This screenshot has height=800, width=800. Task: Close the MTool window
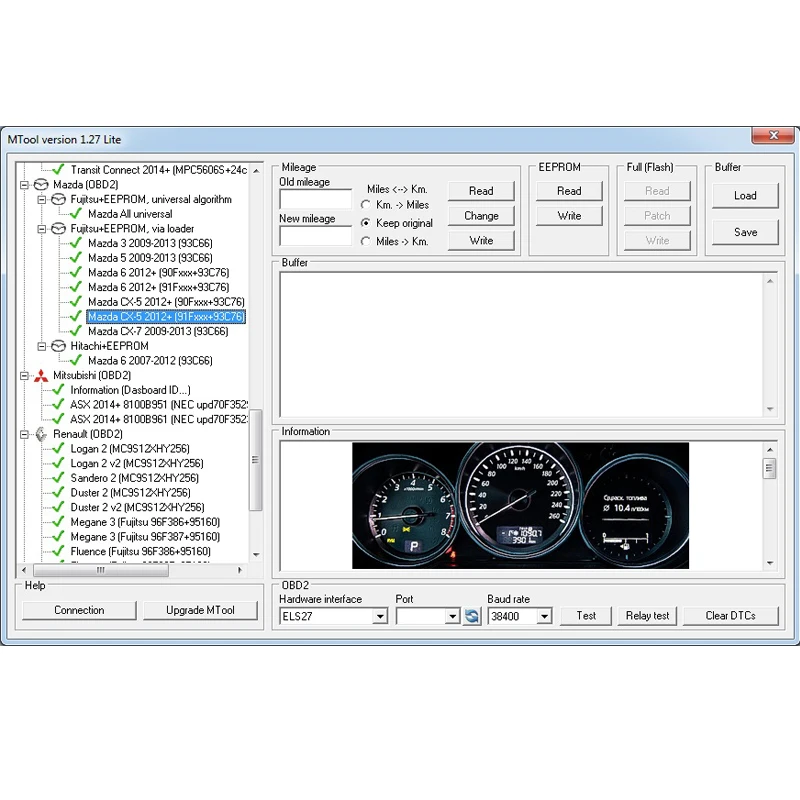[x=773, y=135]
